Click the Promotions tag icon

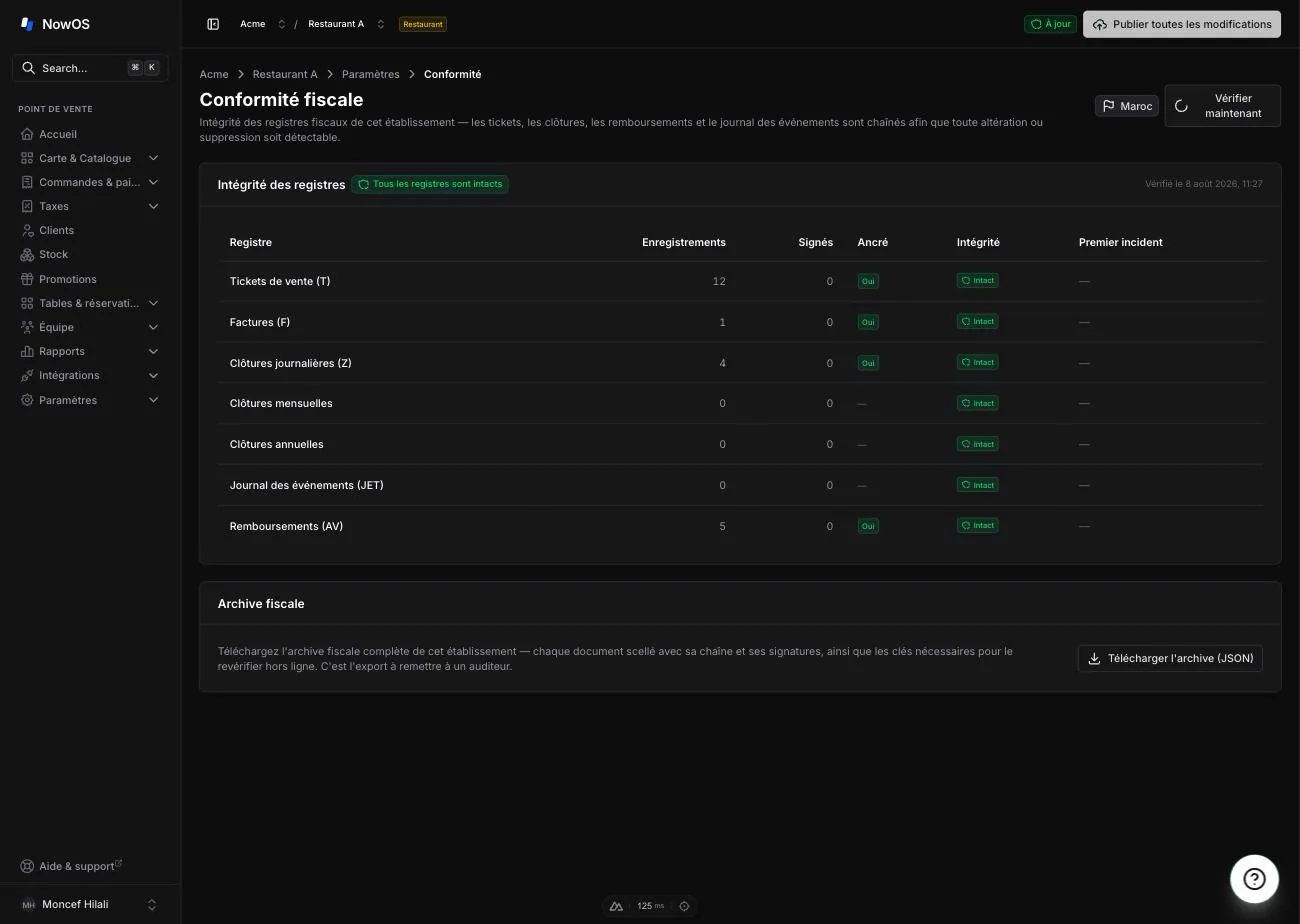27,279
